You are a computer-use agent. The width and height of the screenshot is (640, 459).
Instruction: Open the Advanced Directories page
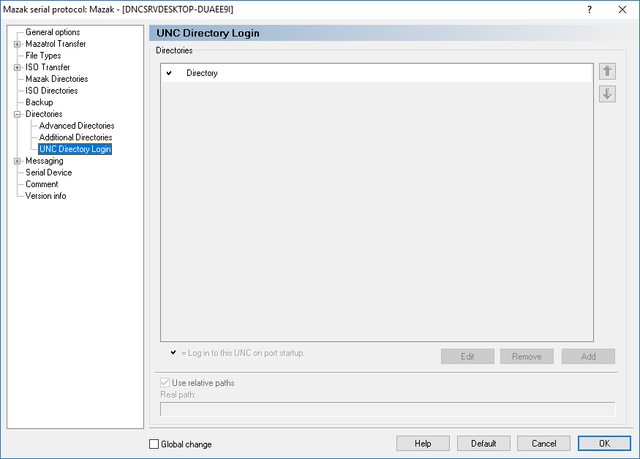tap(76, 126)
